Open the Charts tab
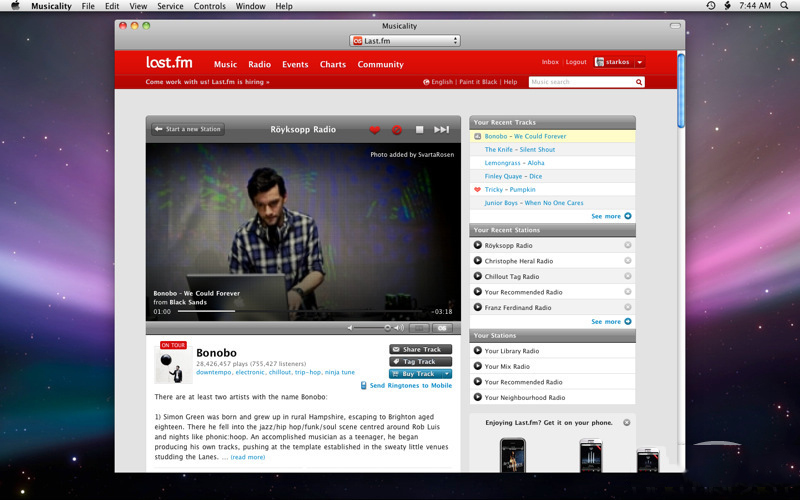 click(x=333, y=64)
